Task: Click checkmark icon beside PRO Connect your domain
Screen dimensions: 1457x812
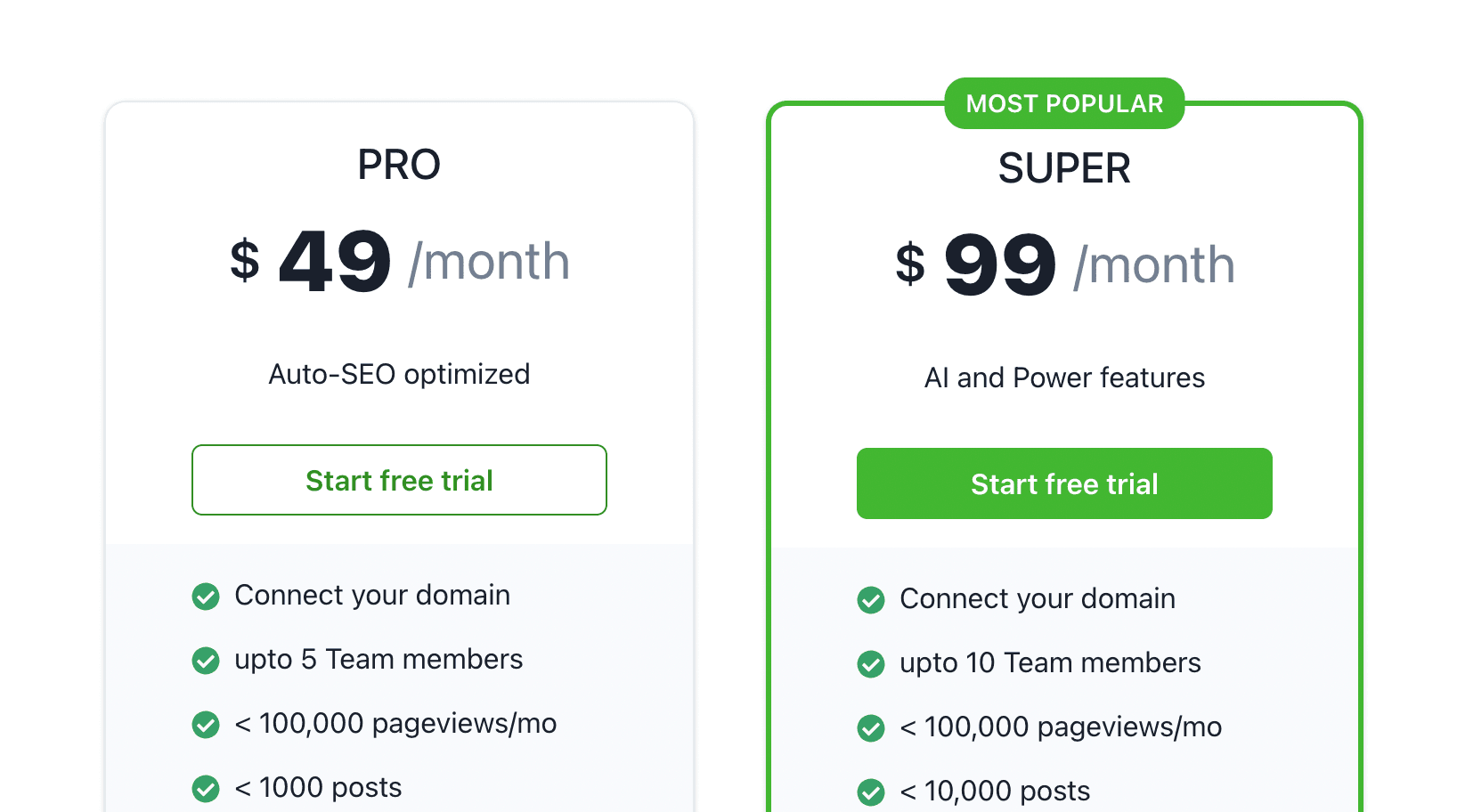Action: tap(206, 597)
